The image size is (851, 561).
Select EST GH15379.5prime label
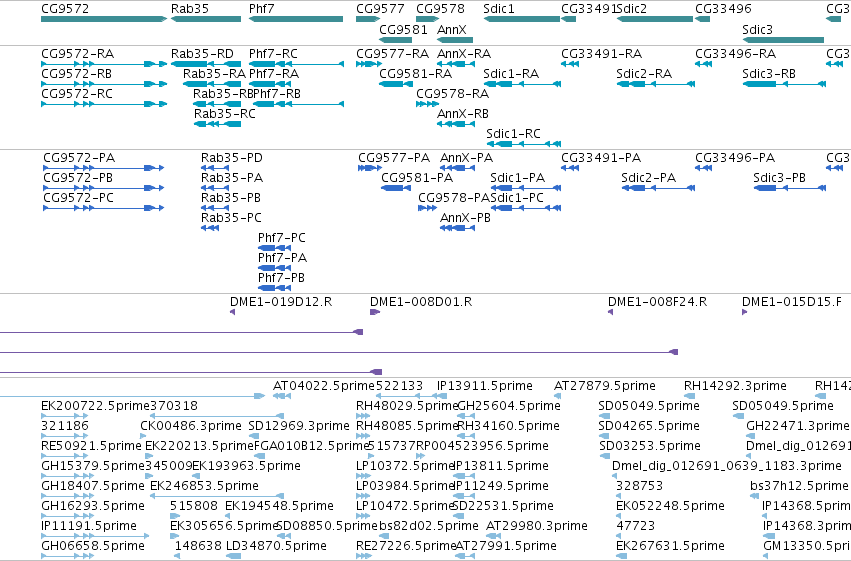[93, 466]
